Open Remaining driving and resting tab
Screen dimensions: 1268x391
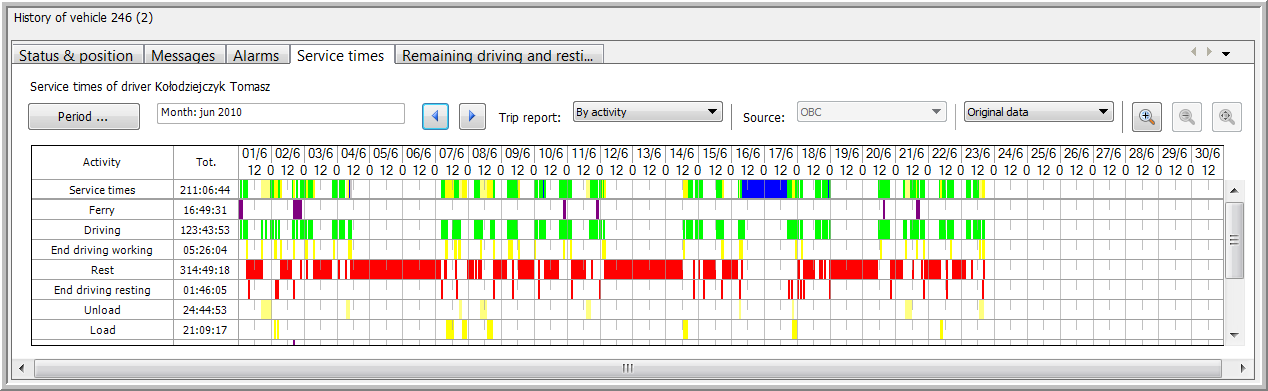[498, 56]
